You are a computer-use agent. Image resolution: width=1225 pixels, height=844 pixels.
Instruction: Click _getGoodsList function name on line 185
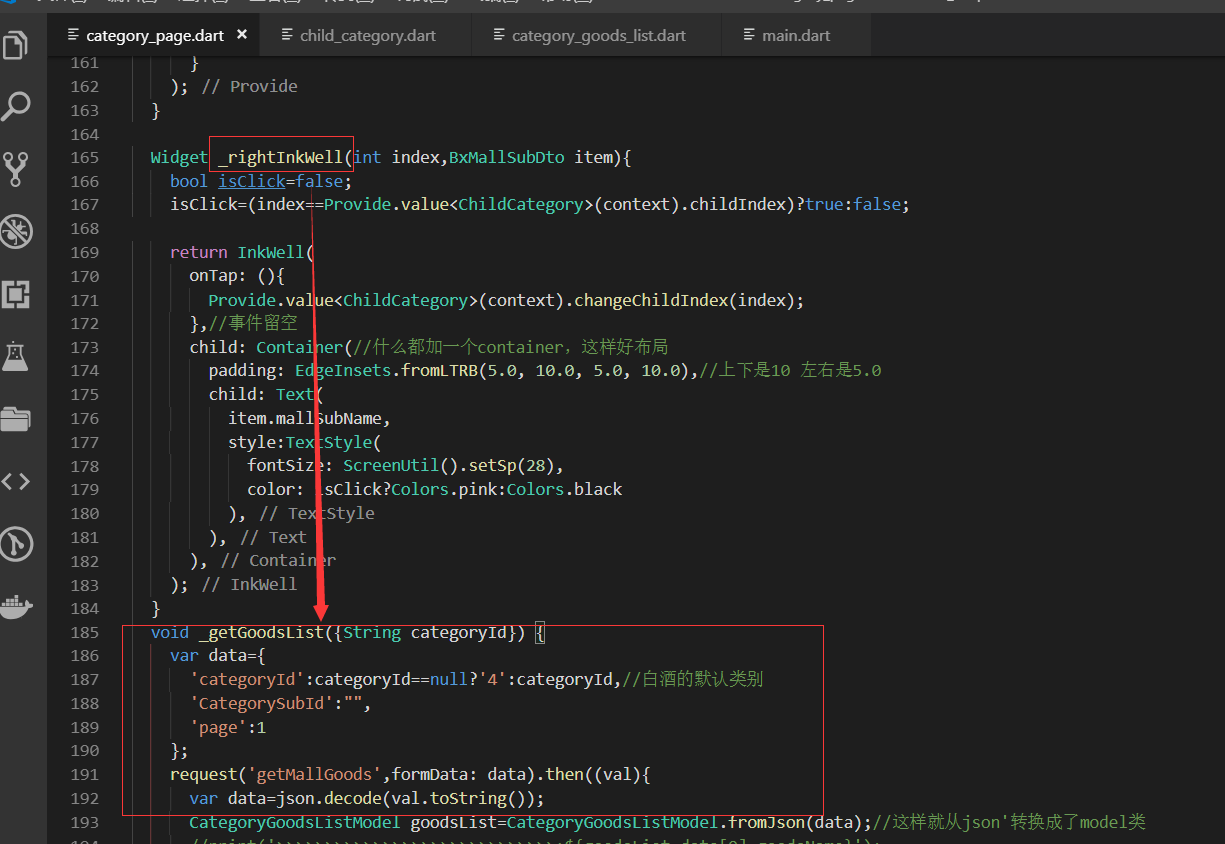[261, 632]
